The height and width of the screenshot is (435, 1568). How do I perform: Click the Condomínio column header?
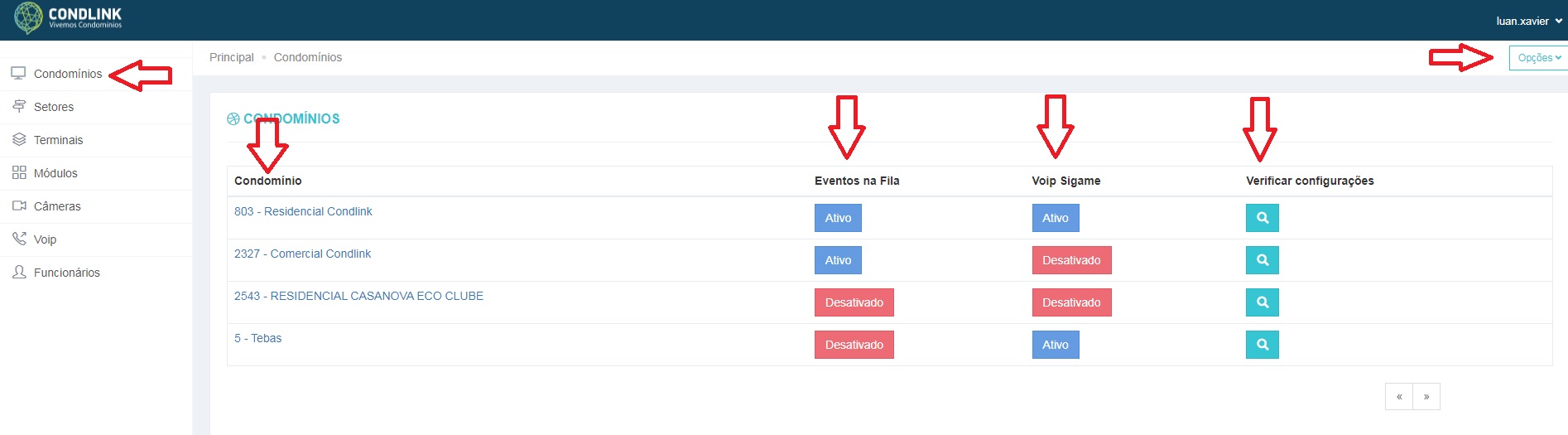[268, 181]
